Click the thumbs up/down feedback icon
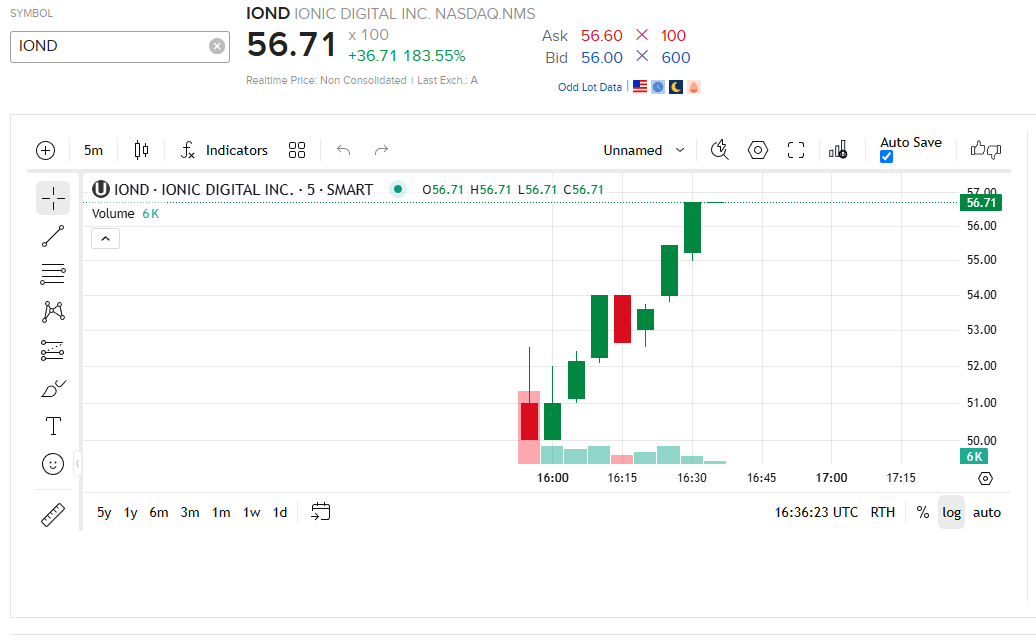 986,150
